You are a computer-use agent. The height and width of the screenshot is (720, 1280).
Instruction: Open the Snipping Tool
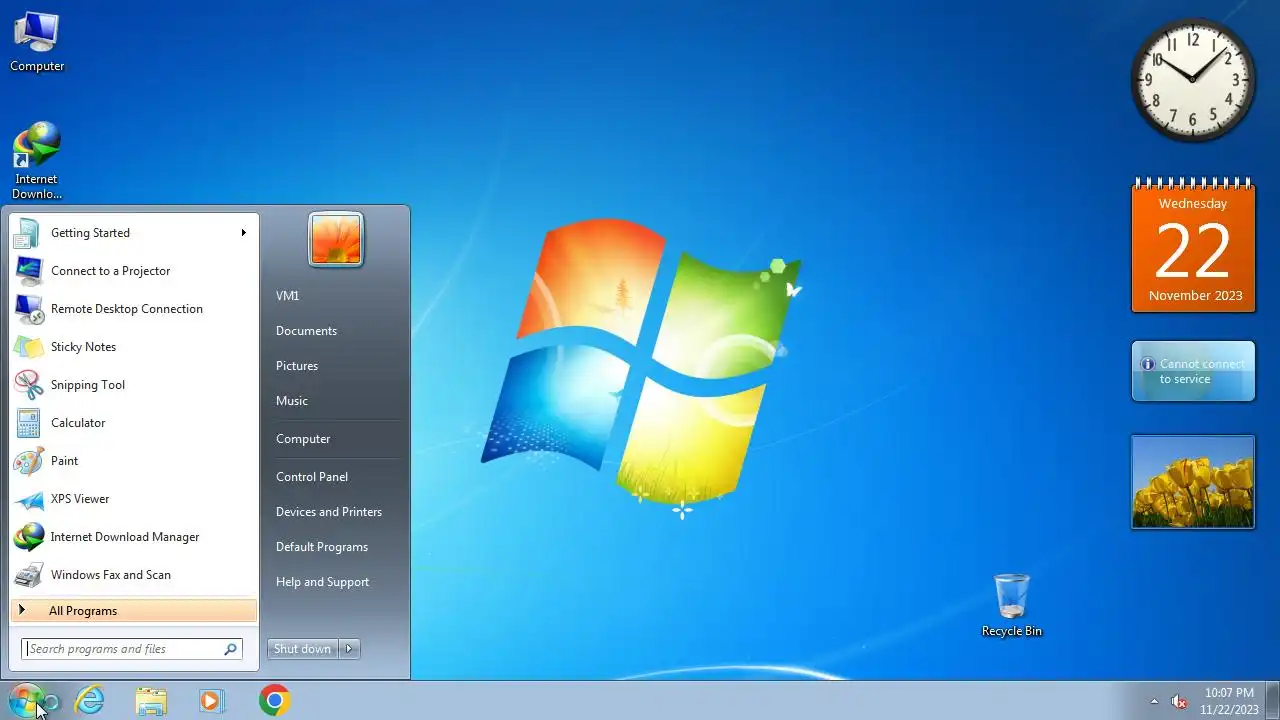tap(134, 385)
